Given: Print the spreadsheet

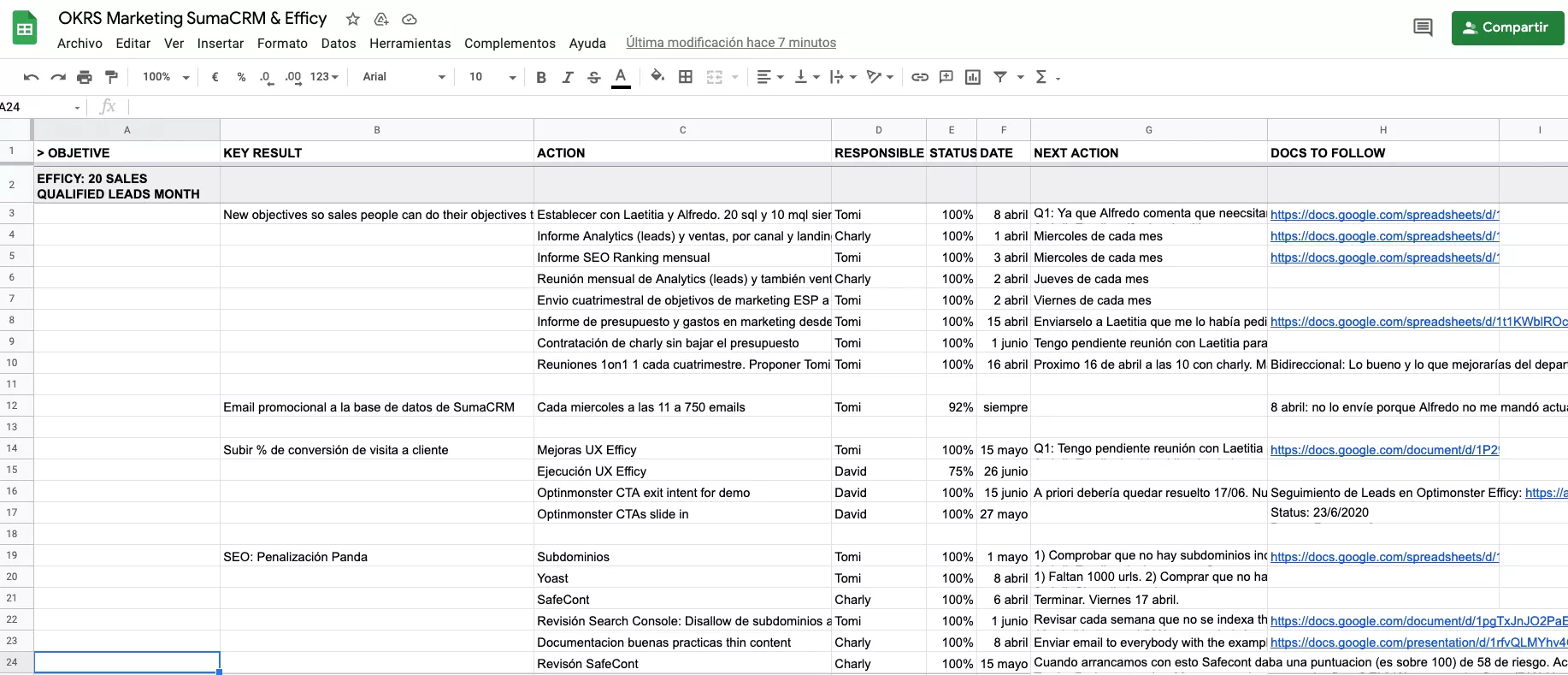Looking at the screenshot, I should [84, 77].
